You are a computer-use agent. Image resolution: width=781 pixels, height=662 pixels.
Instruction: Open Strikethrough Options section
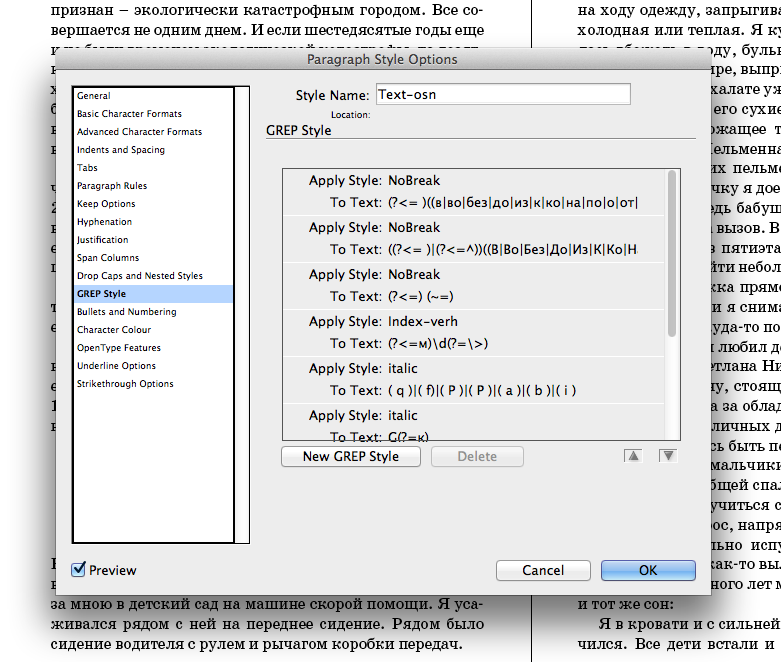(x=125, y=384)
